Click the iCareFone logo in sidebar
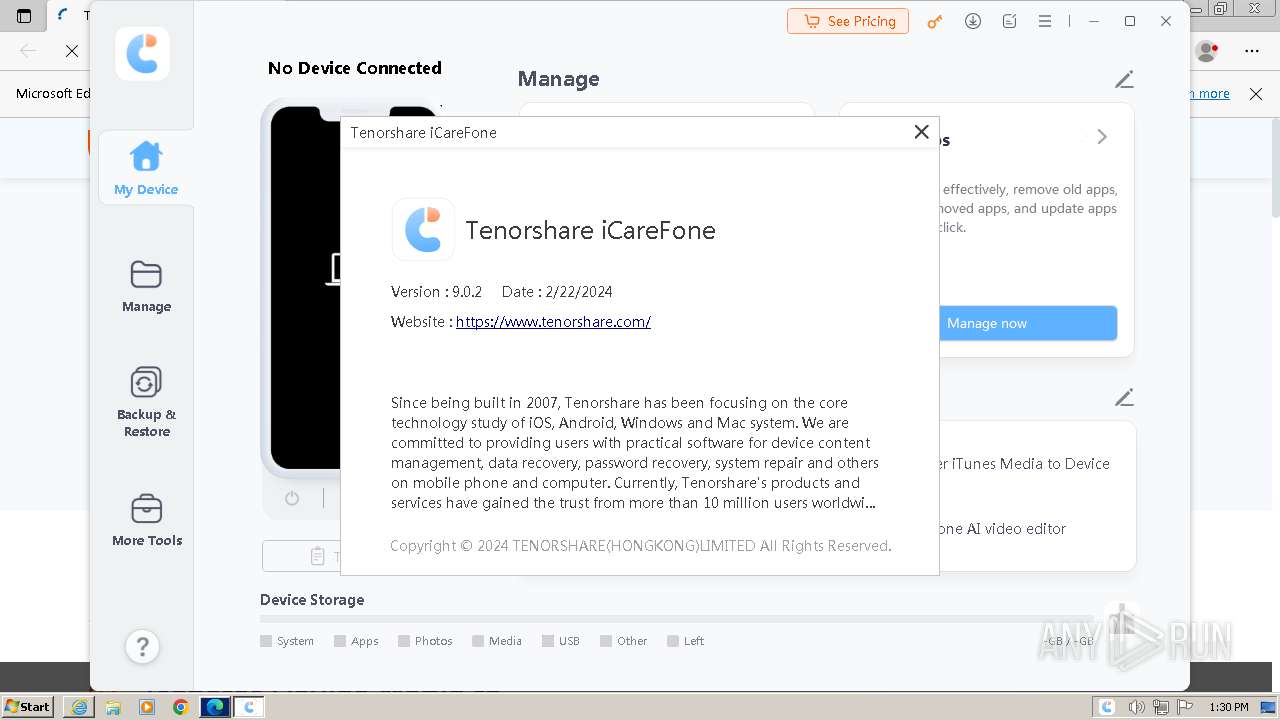 tap(142, 54)
